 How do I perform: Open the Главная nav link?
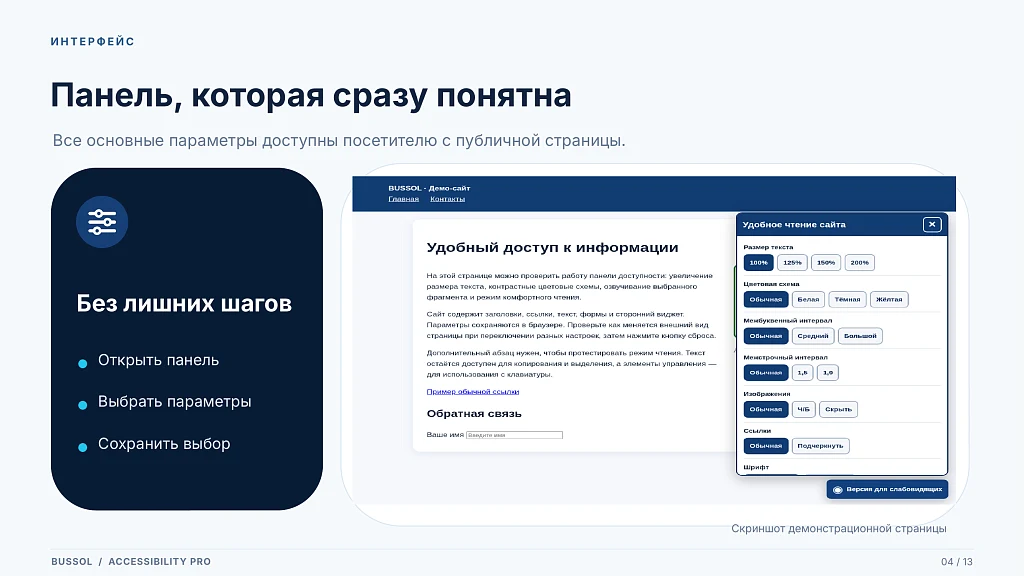404,199
